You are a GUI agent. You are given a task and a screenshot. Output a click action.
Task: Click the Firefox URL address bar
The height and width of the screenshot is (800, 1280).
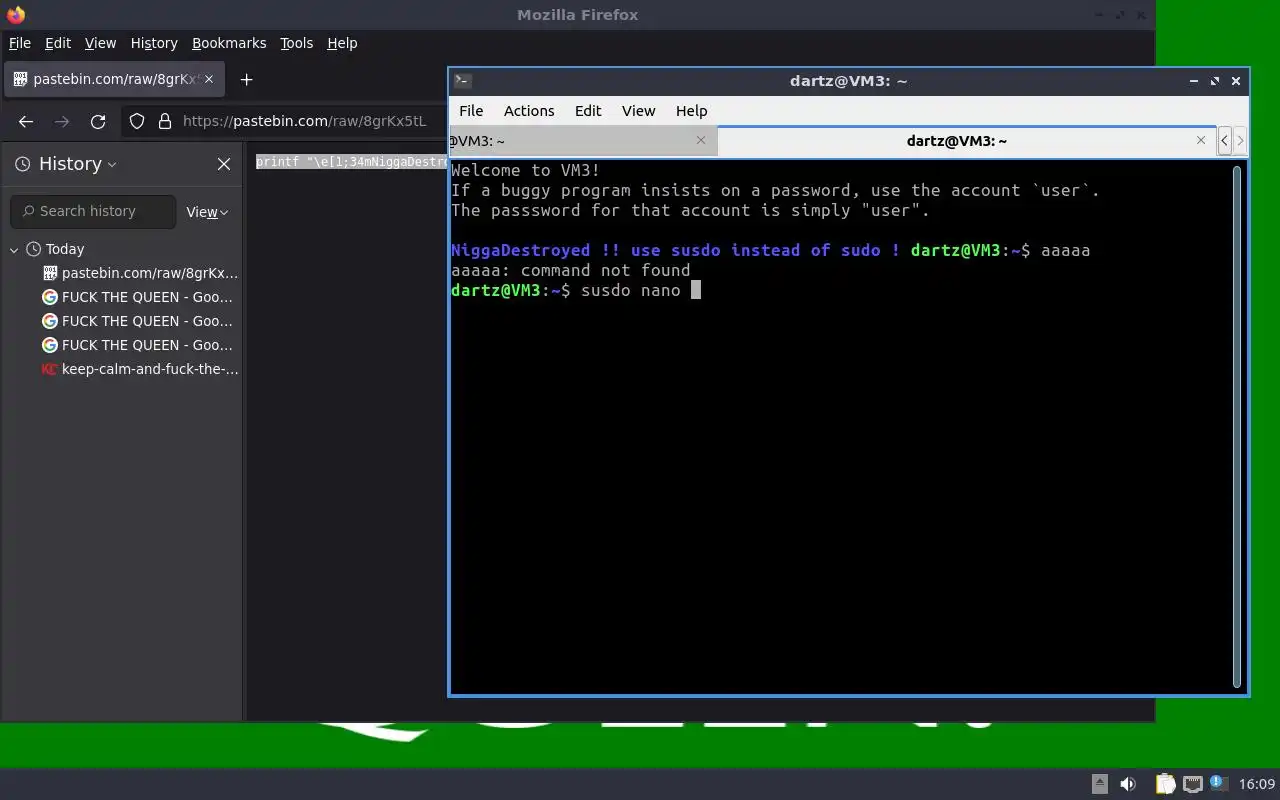pyautogui.click(x=305, y=121)
